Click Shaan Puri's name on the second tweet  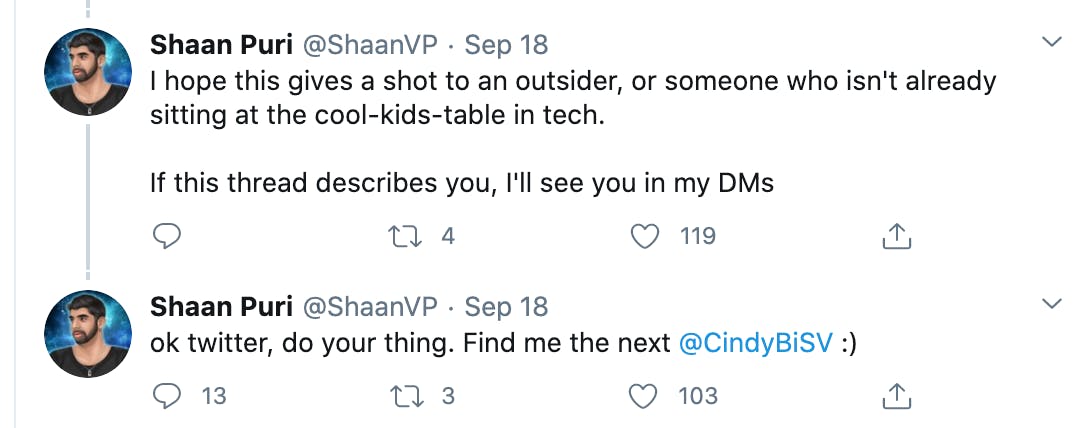pos(220,306)
